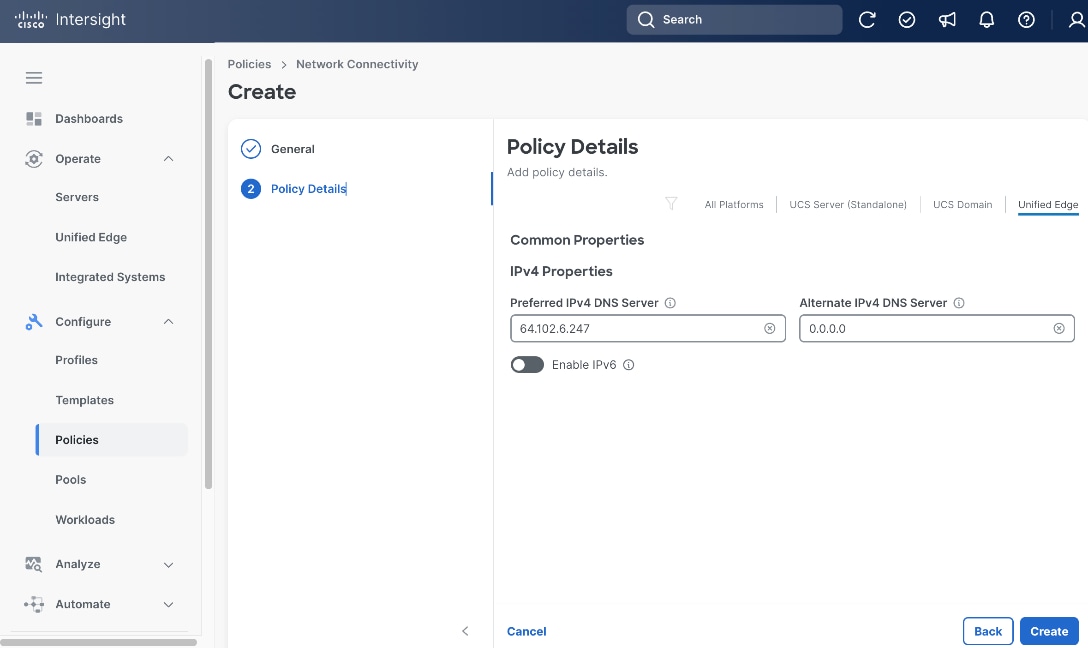Click the header Search box
This screenshot has height=648, width=1088.
point(734,19)
